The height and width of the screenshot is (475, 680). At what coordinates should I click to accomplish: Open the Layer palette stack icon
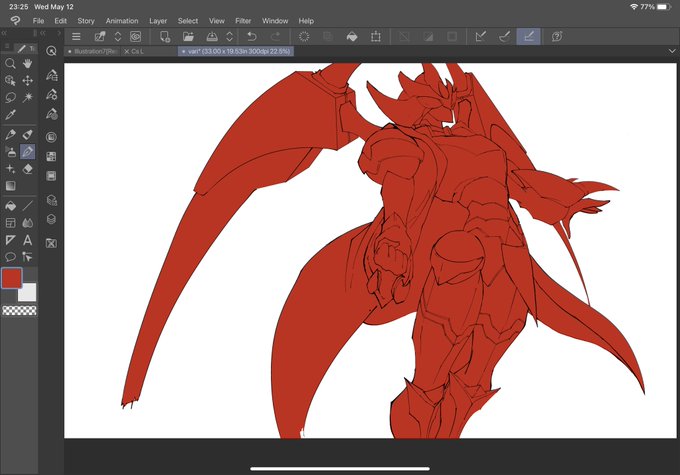[x=51, y=219]
